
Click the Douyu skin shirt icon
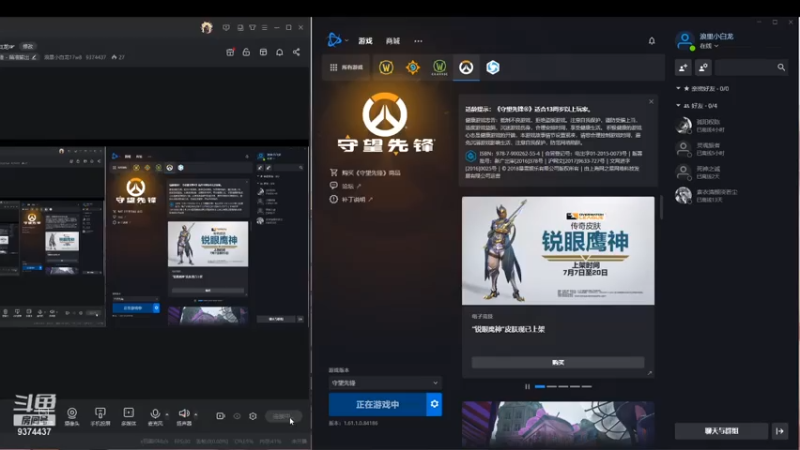click(x=253, y=28)
